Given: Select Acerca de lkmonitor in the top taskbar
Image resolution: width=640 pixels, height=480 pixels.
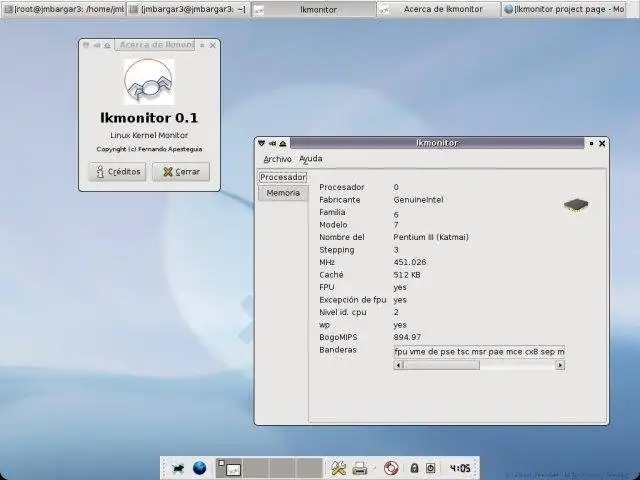Looking at the screenshot, I should click(439, 9).
